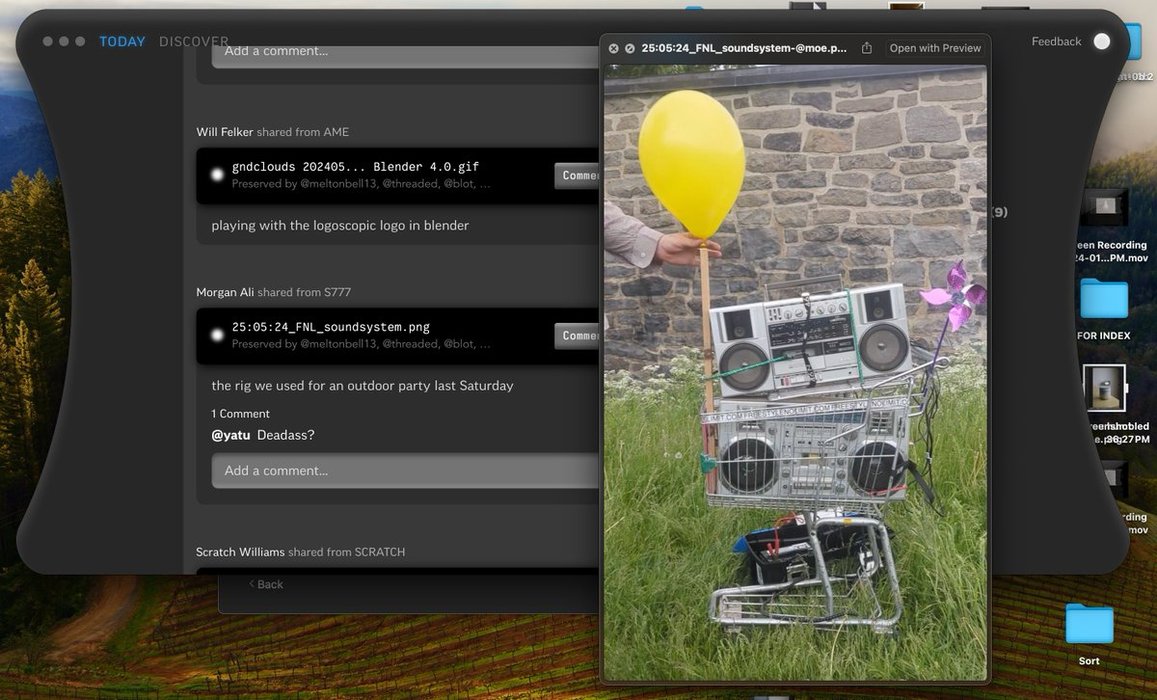Open 25:05:24_FNL_soundsystem.png file entry

[331, 327]
